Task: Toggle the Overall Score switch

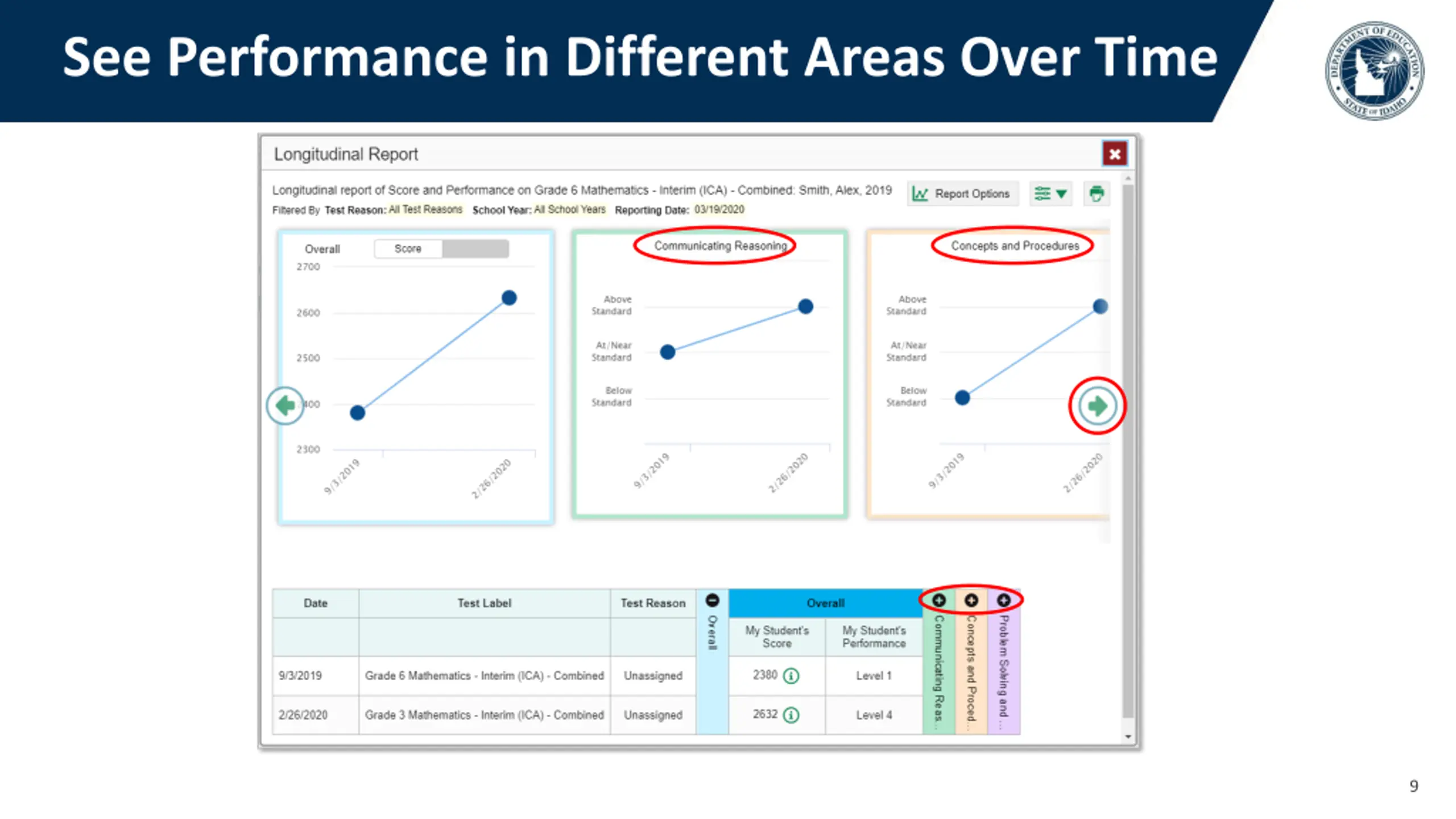Action: click(x=441, y=249)
